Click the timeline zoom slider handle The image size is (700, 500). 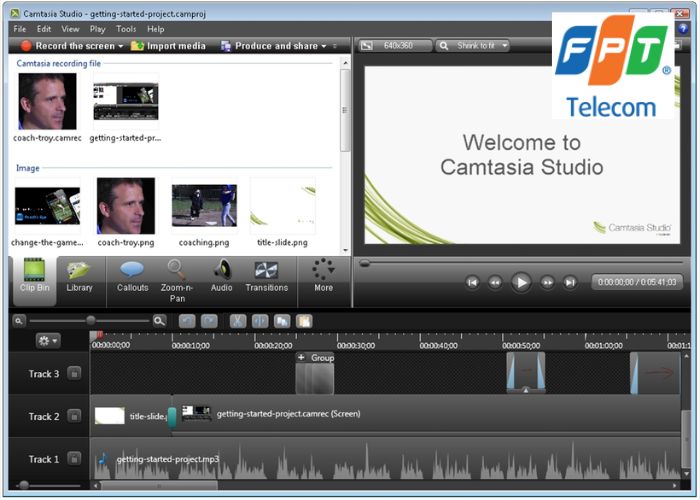click(x=91, y=321)
